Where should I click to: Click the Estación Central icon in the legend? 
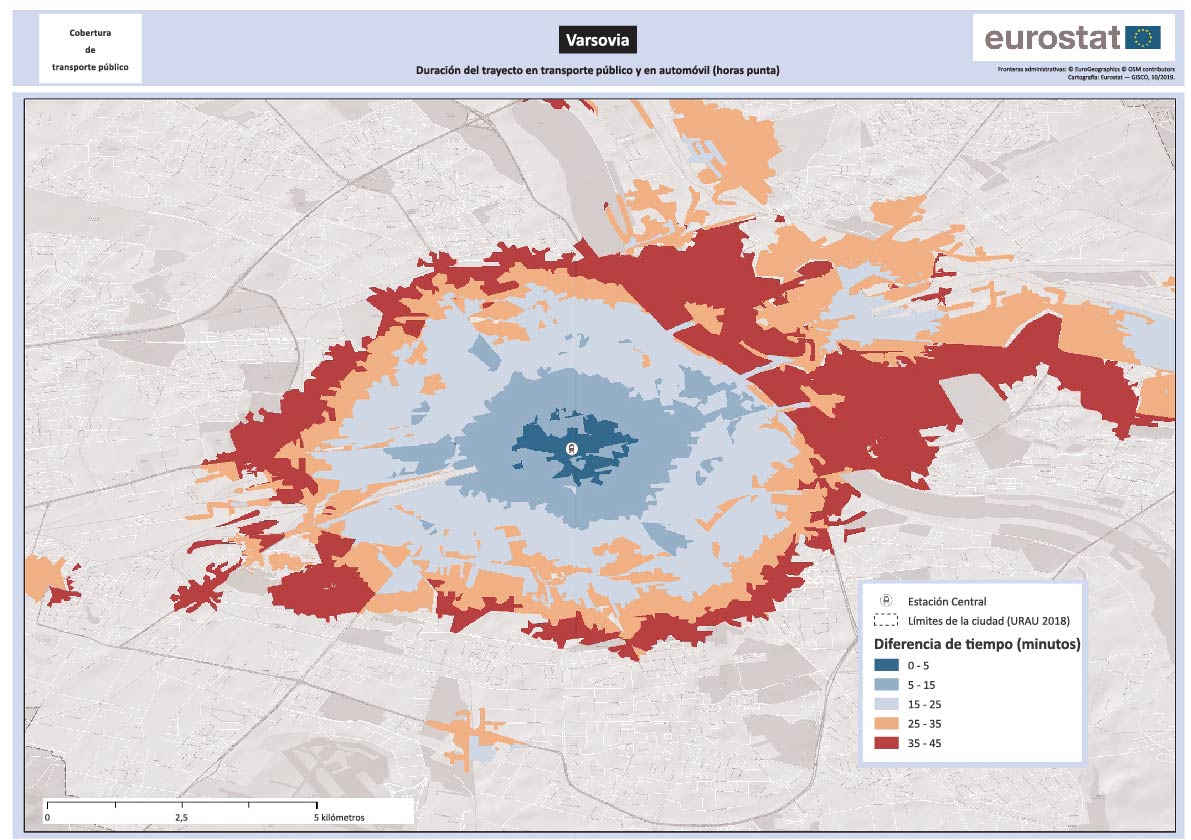tap(886, 601)
